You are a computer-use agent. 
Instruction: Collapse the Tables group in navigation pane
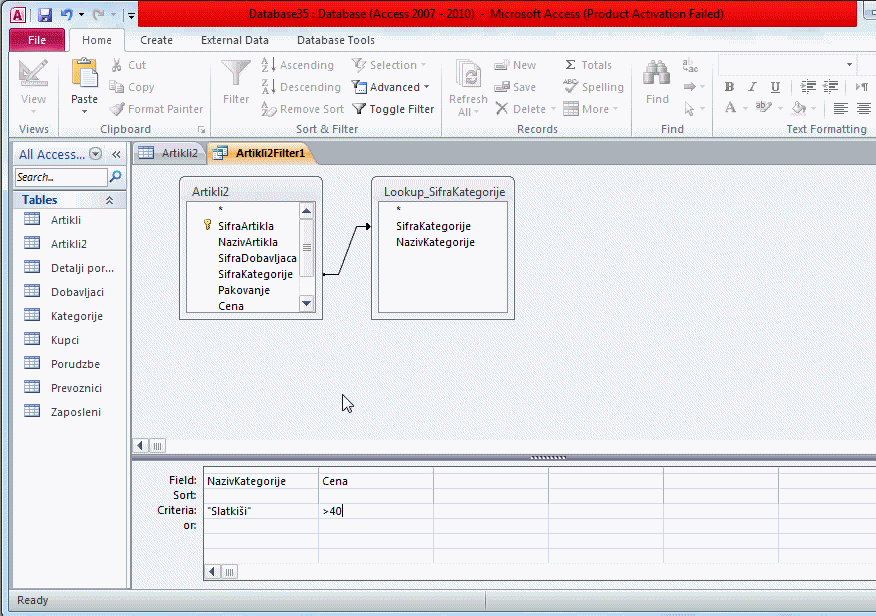pos(109,200)
